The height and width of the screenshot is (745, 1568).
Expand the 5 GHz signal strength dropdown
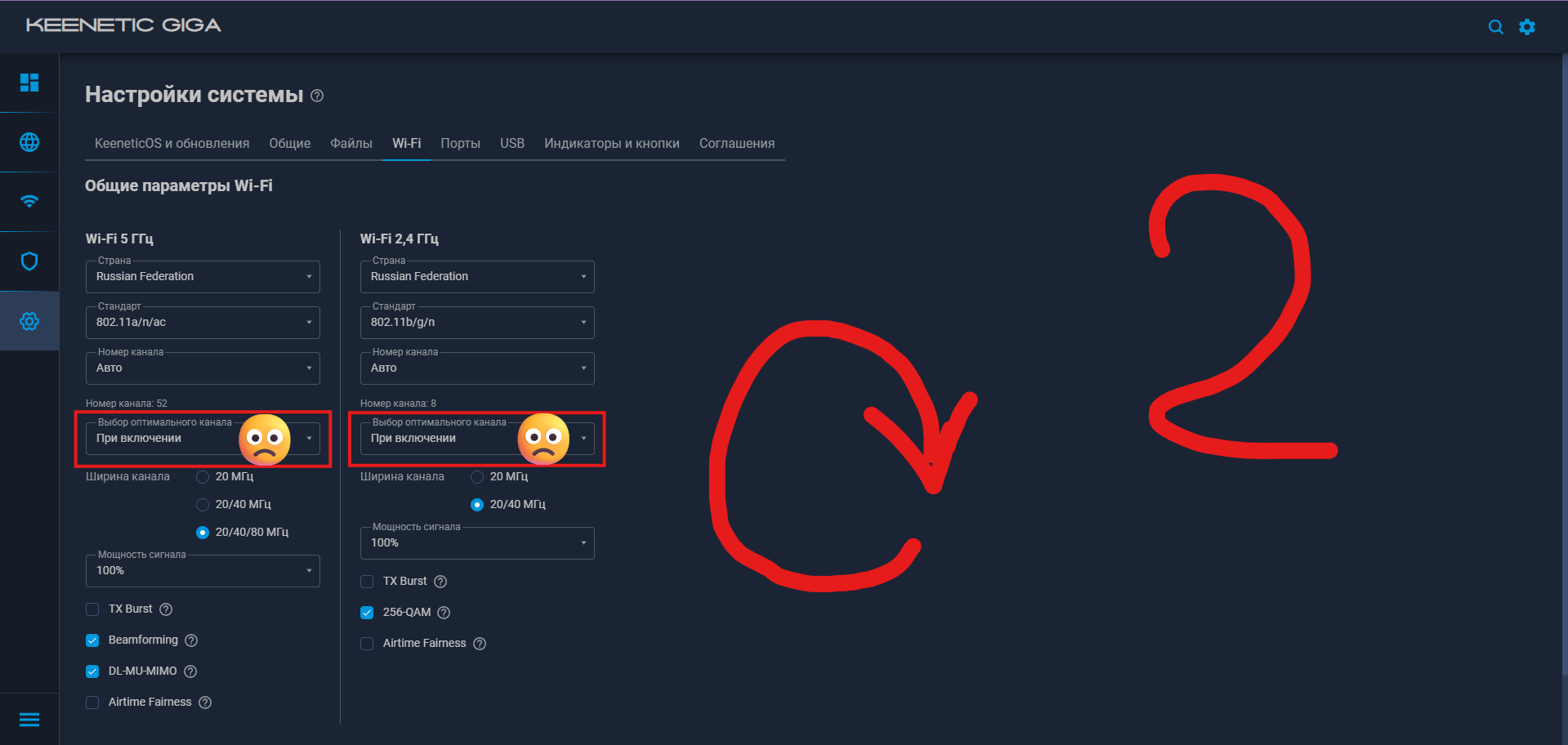[203, 571]
